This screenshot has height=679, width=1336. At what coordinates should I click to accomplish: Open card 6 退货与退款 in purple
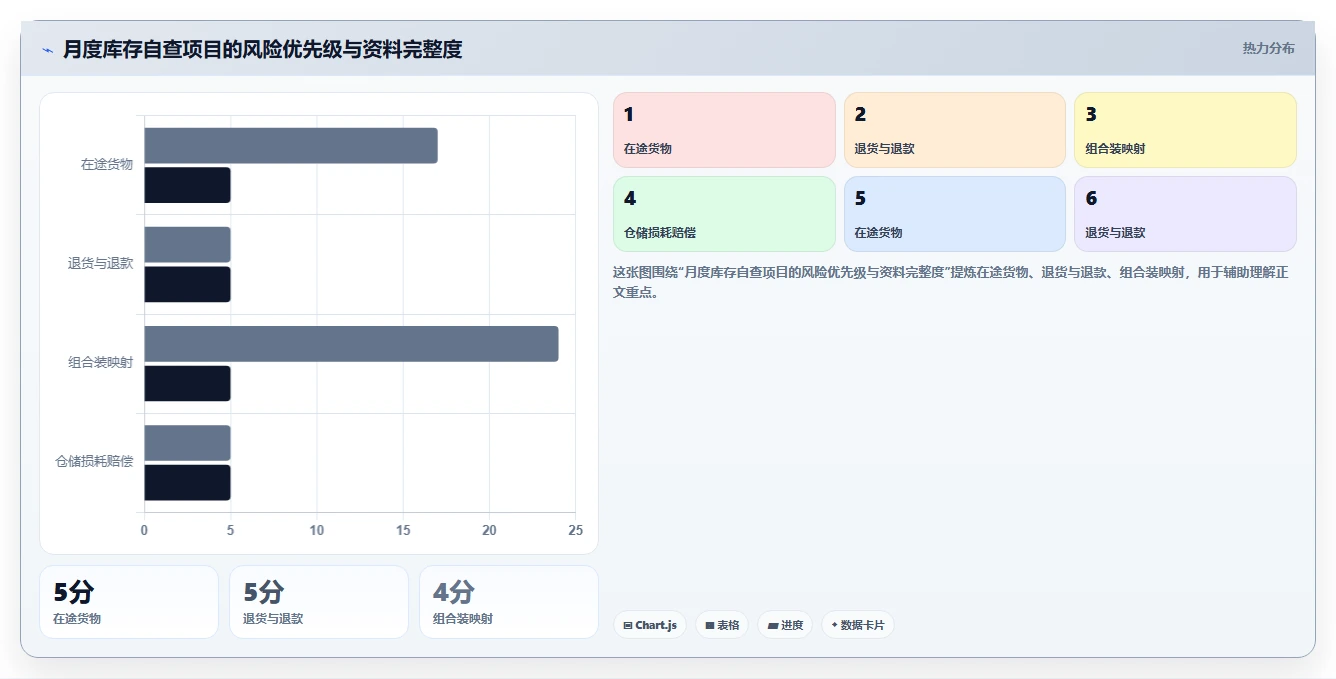pyautogui.click(x=1185, y=214)
